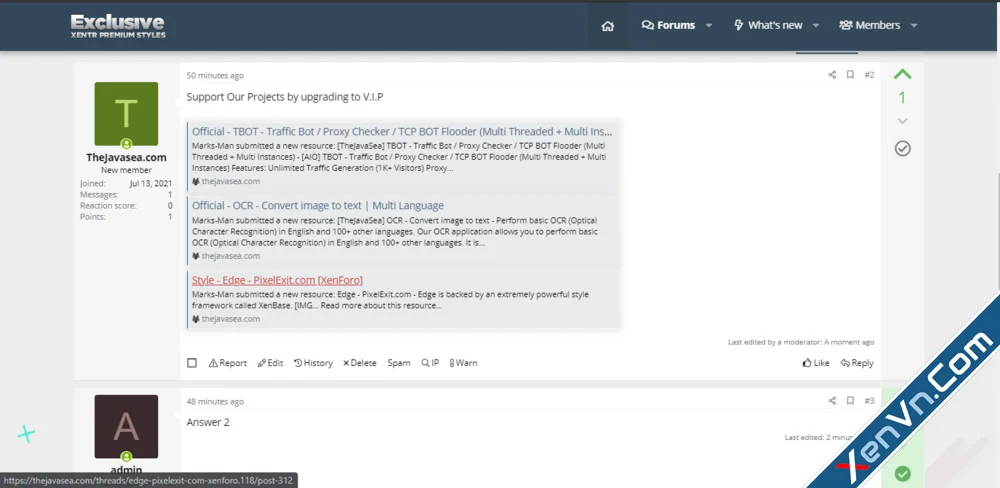Open the What's new nav tab
This screenshot has height=488, width=1000.
click(768, 26)
